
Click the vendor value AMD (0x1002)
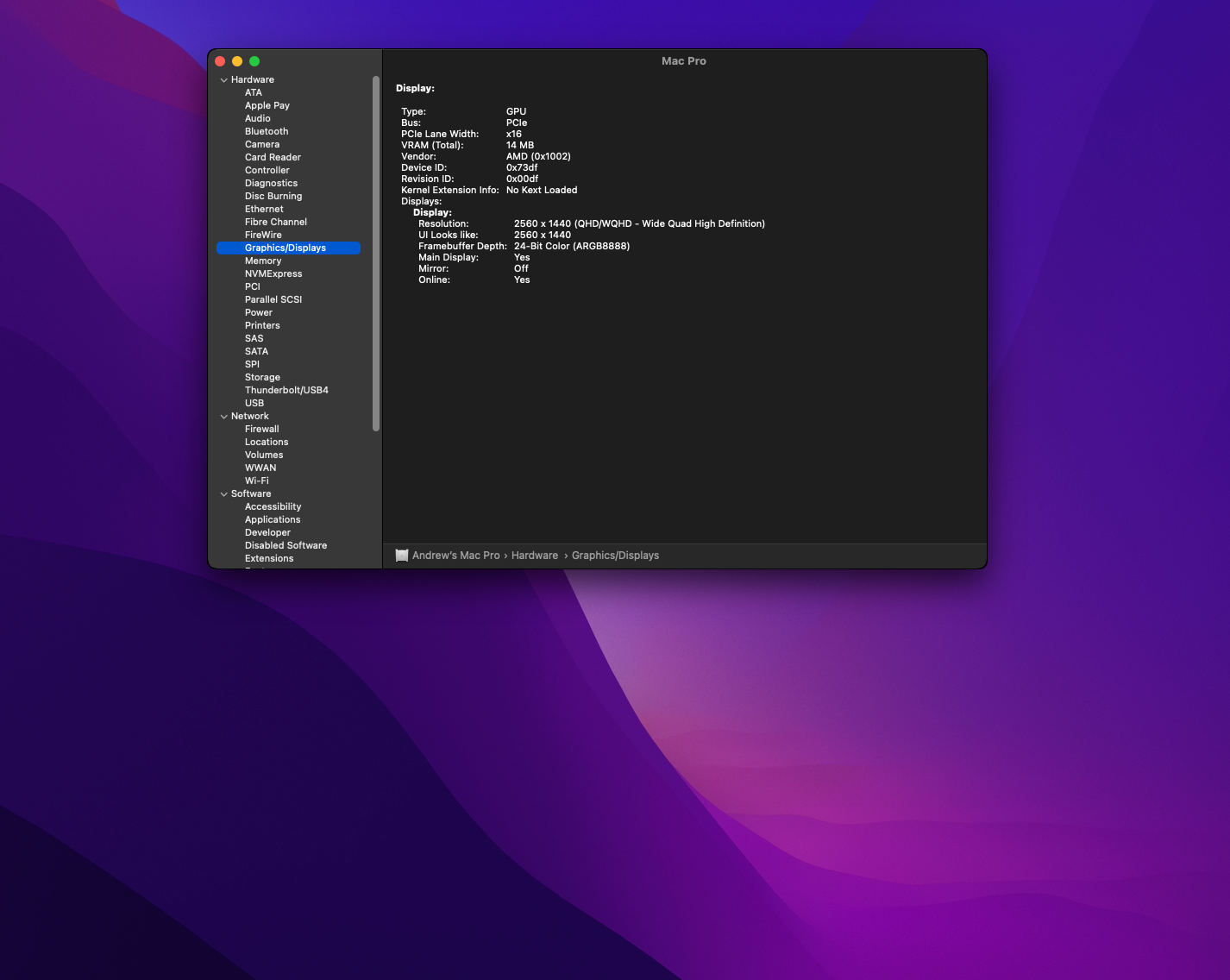(x=538, y=157)
